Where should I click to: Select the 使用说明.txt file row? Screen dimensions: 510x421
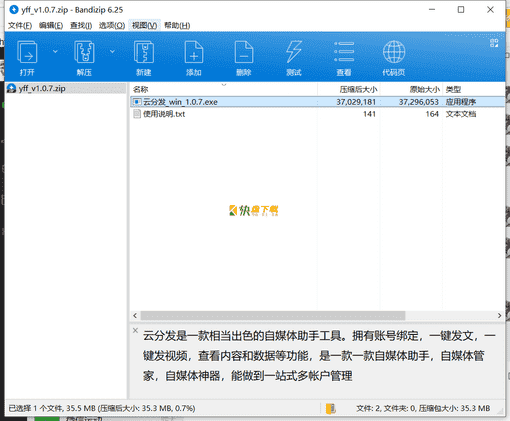(x=317, y=114)
